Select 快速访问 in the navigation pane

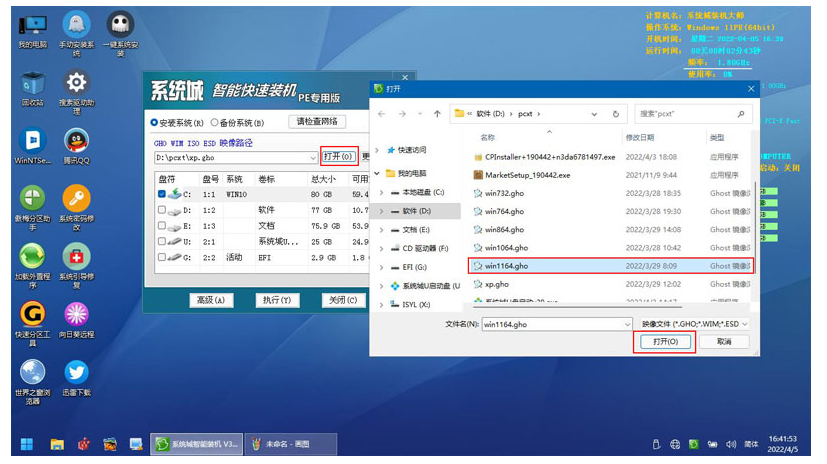tap(411, 150)
